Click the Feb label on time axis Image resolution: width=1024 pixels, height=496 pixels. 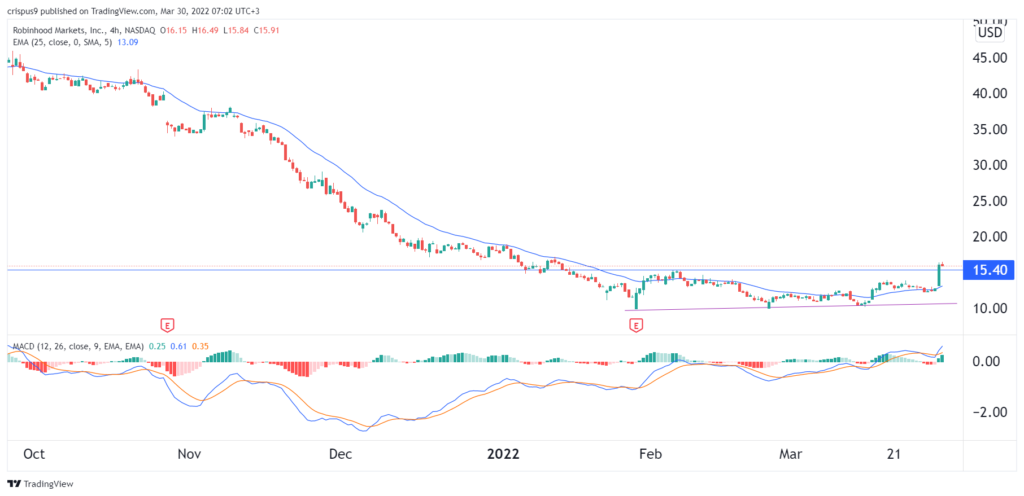(650, 454)
